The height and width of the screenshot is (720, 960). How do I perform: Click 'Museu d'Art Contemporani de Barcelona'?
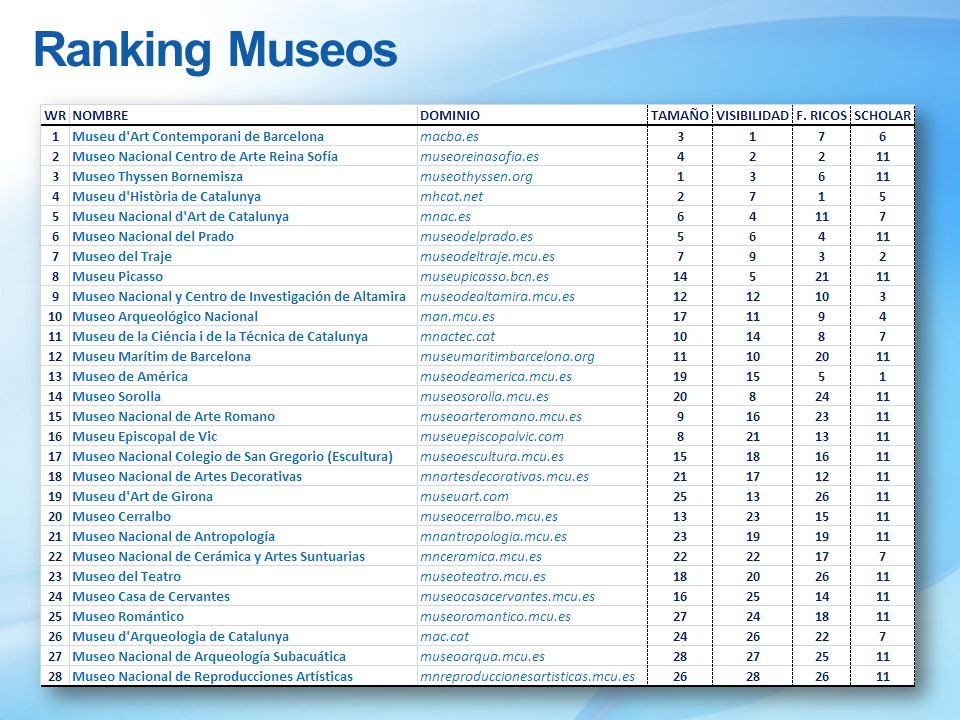[x=198, y=137]
